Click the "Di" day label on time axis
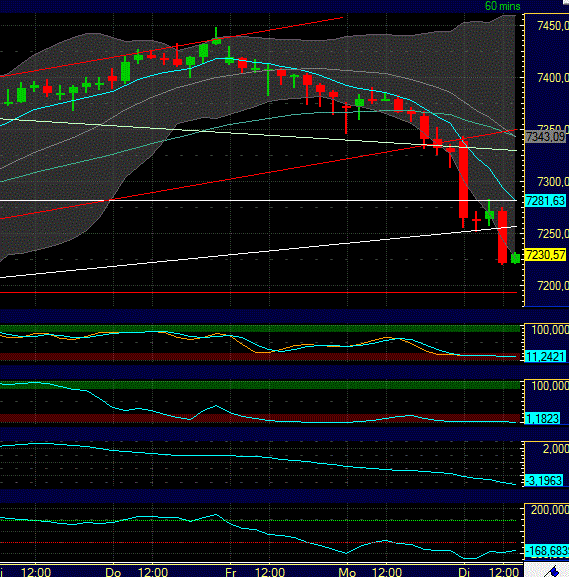This screenshot has width=569, height=577. tap(464, 572)
